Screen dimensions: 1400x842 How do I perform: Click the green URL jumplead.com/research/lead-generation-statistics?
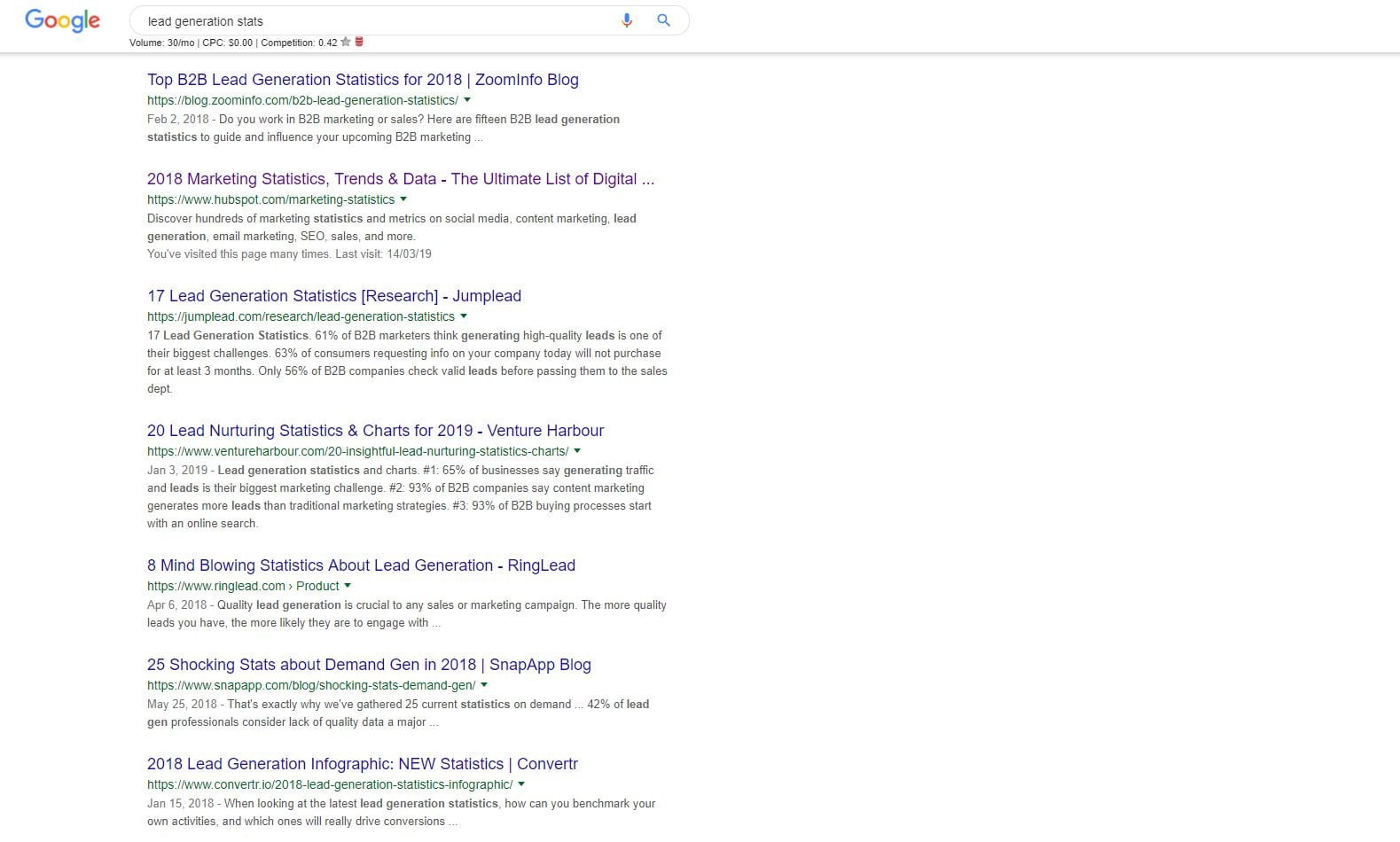coord(301,316)
